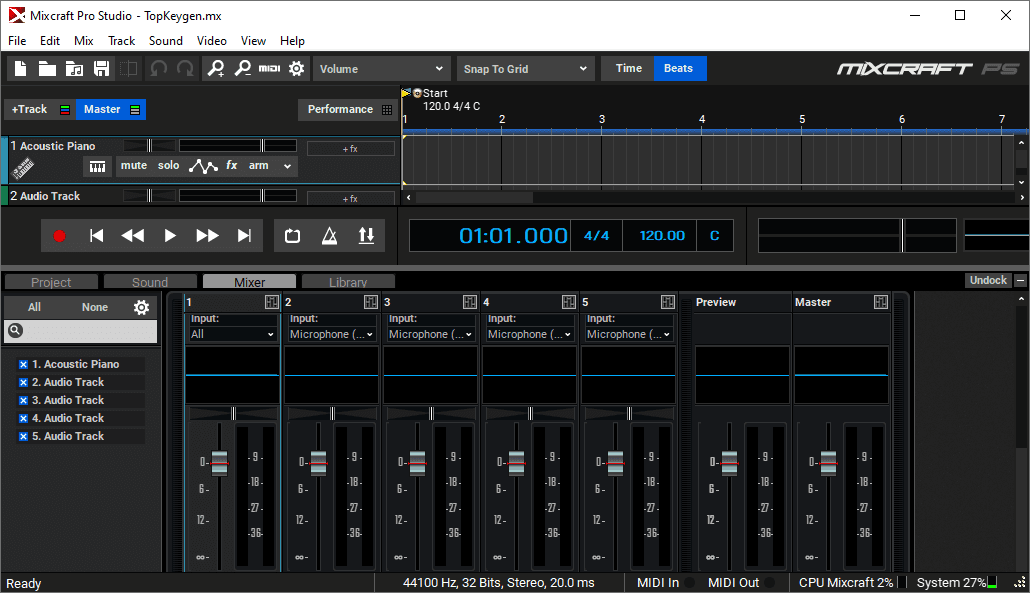
Task: Click the zoom in magnifier icon
Action: (x=215, y=69)
